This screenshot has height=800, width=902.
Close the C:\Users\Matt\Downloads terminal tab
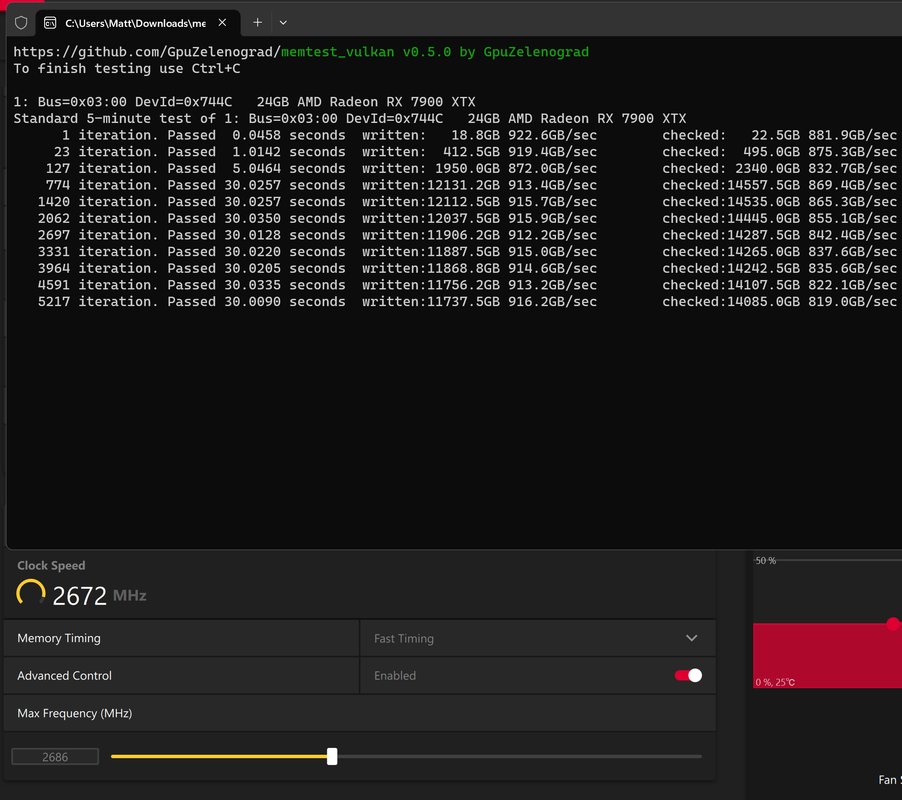click(222, 22)
